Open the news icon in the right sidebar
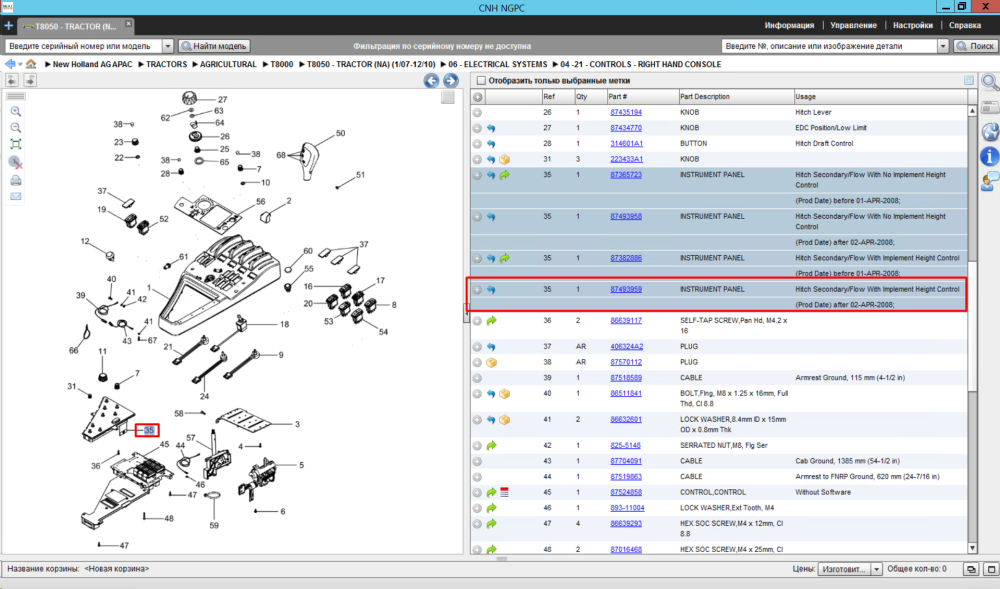 pyautogui.click(x=989, y=107)
